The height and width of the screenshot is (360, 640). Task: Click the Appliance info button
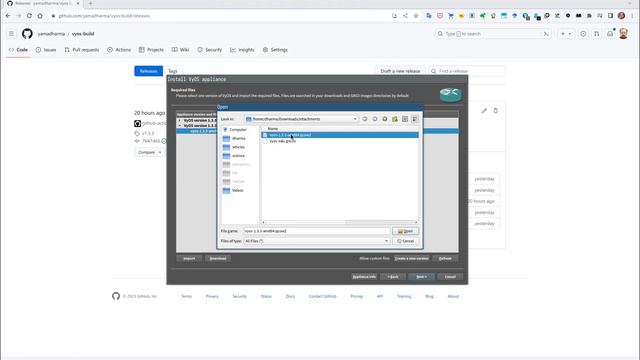pyautogui.click(x=364, y=277)
